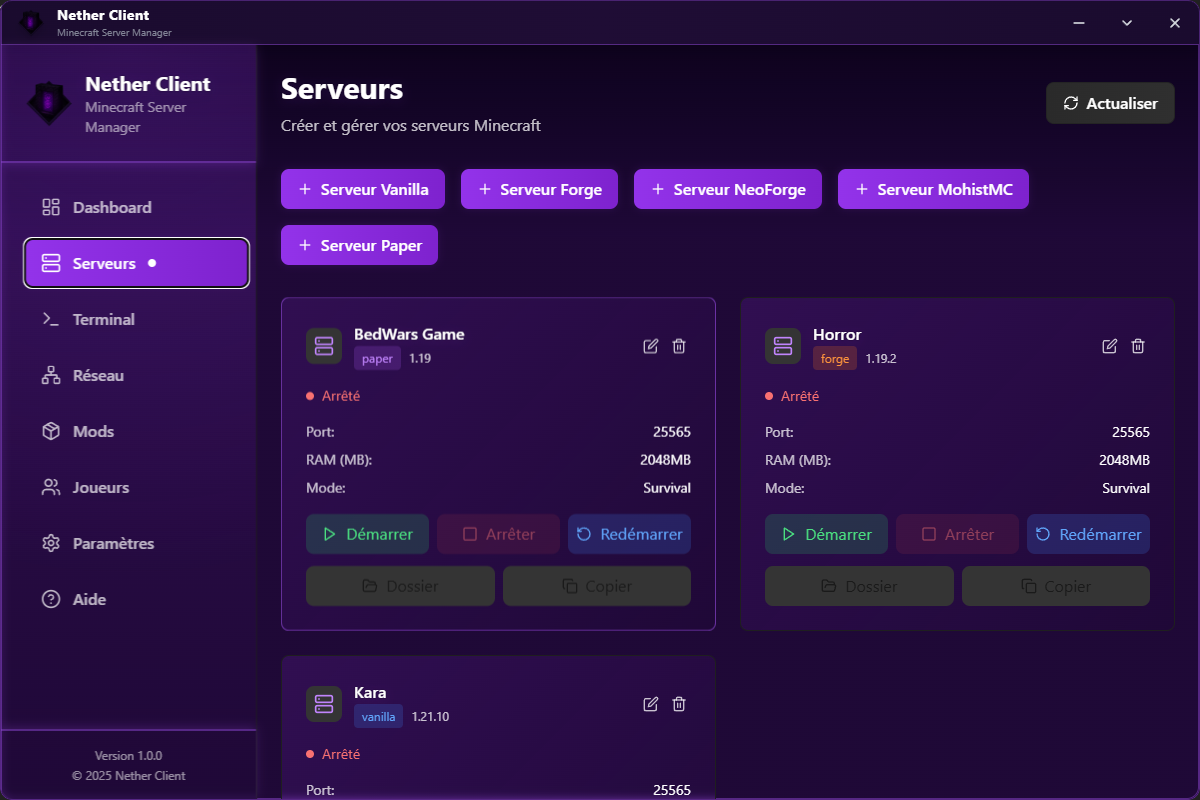Click the server icon next to Kara

[x=324, y=704]
